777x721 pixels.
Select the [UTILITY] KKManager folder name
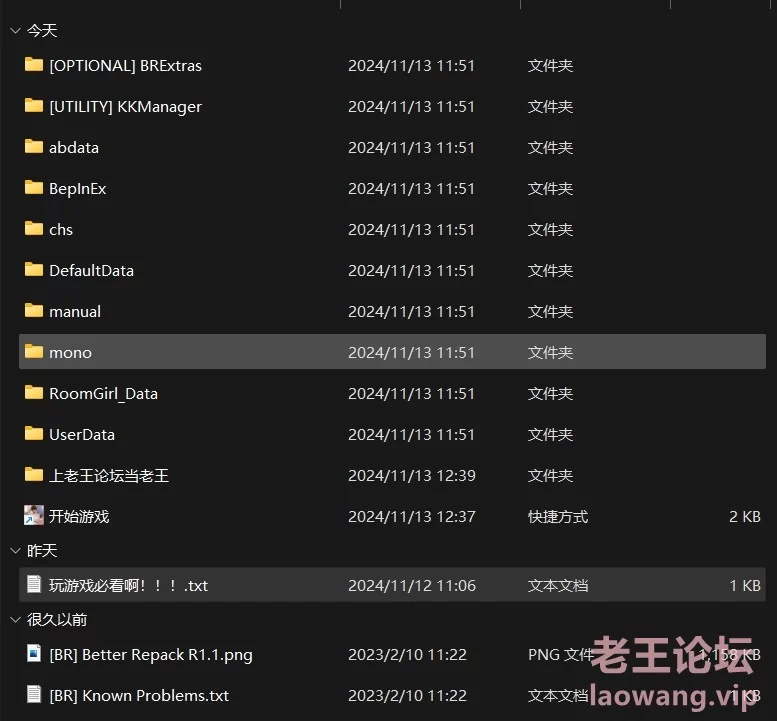pyautogui.click(x=125, y=107)
